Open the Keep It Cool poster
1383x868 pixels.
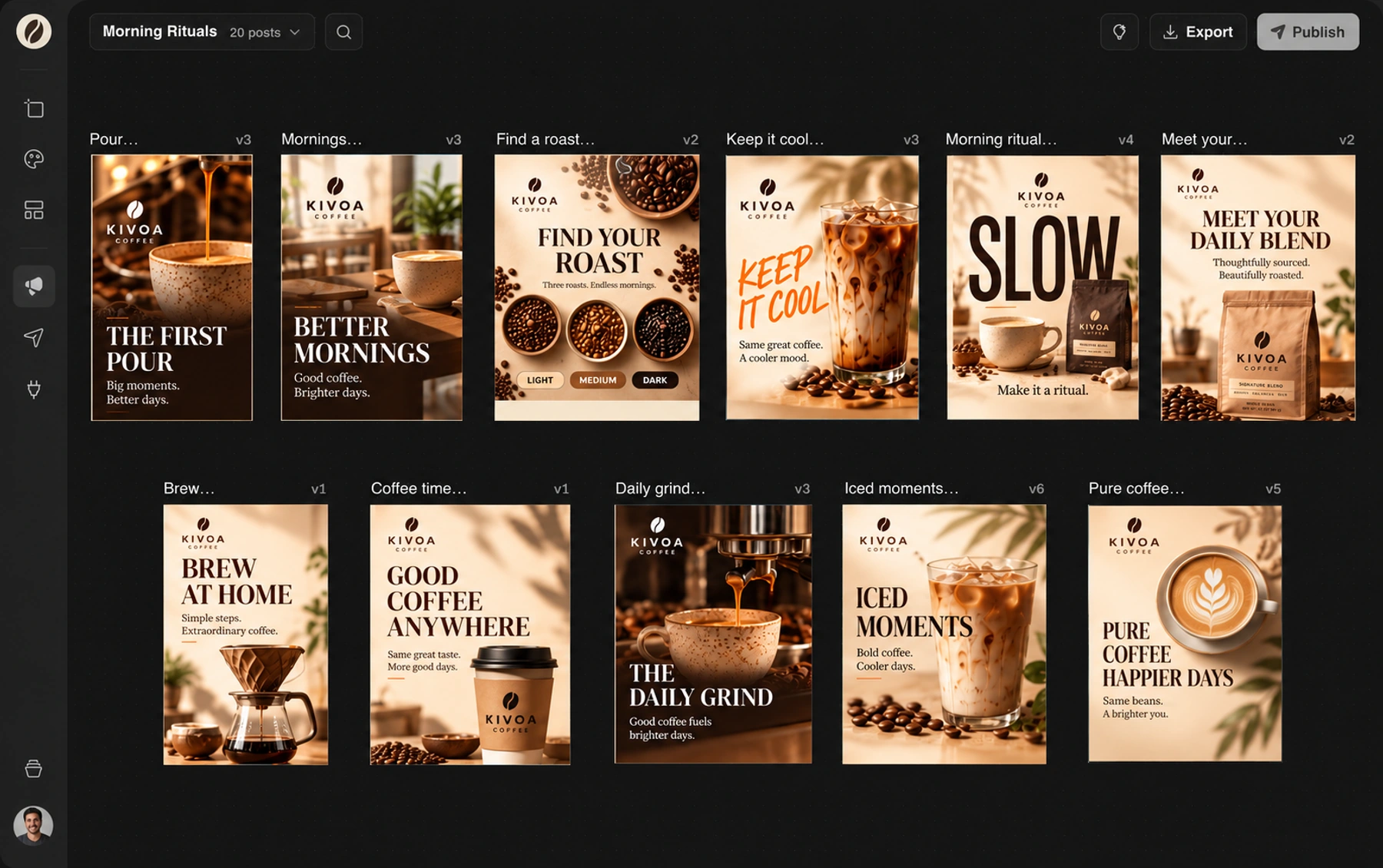822,287
